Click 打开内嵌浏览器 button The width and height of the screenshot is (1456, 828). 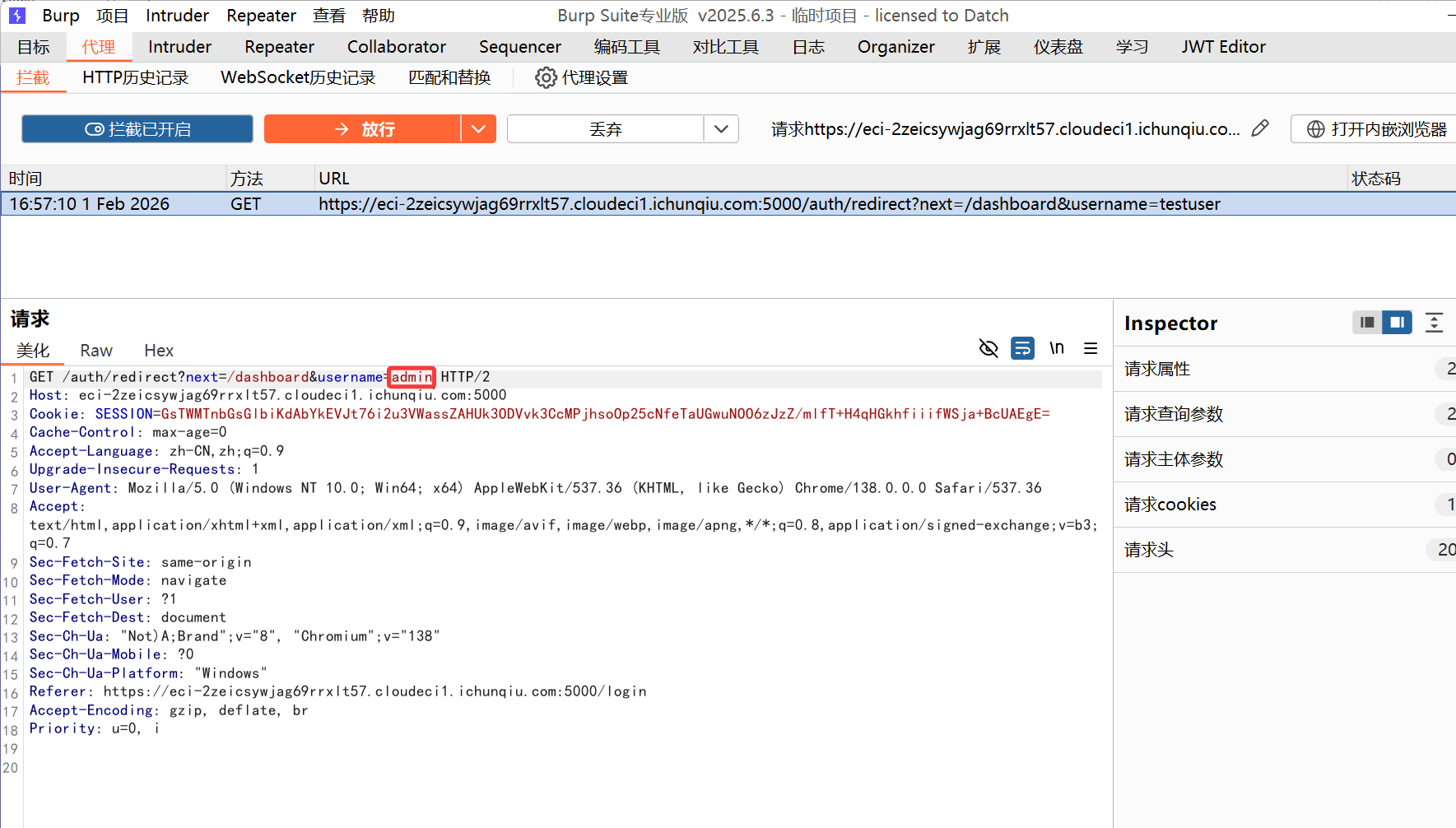[x=1376, y=129]
